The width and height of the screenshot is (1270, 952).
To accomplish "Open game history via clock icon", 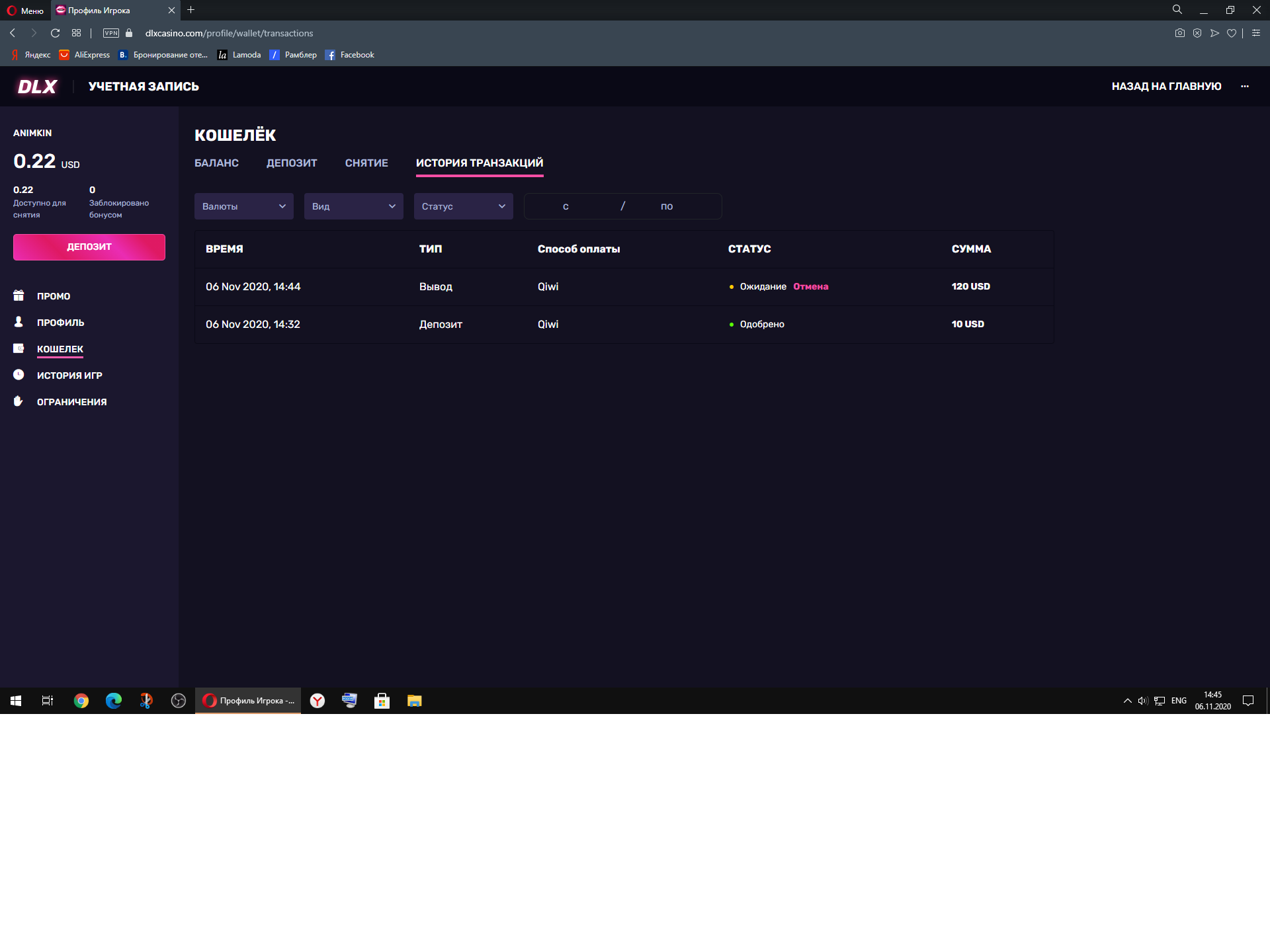I will pos(19,375).
